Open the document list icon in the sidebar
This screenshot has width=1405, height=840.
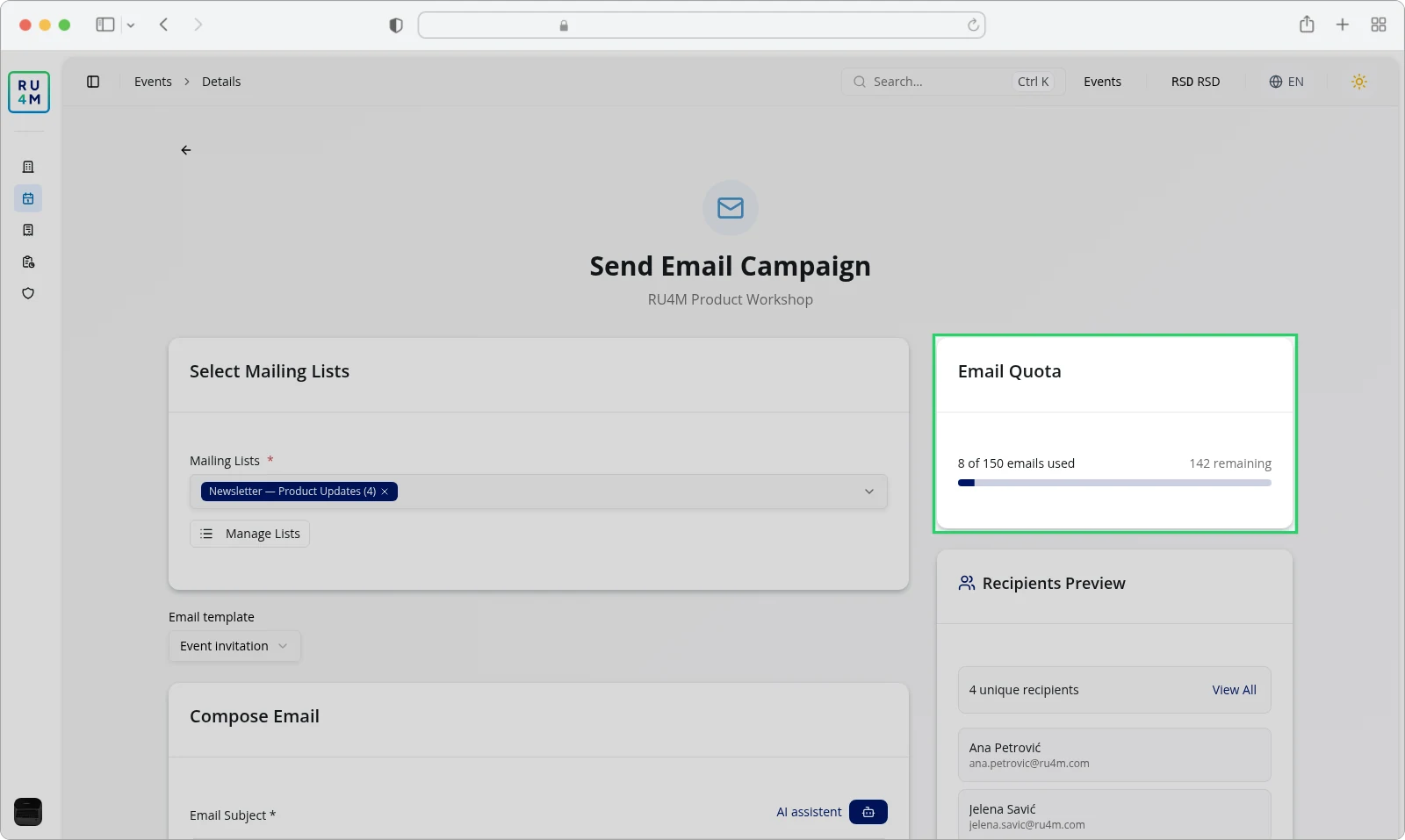(28, 230)
